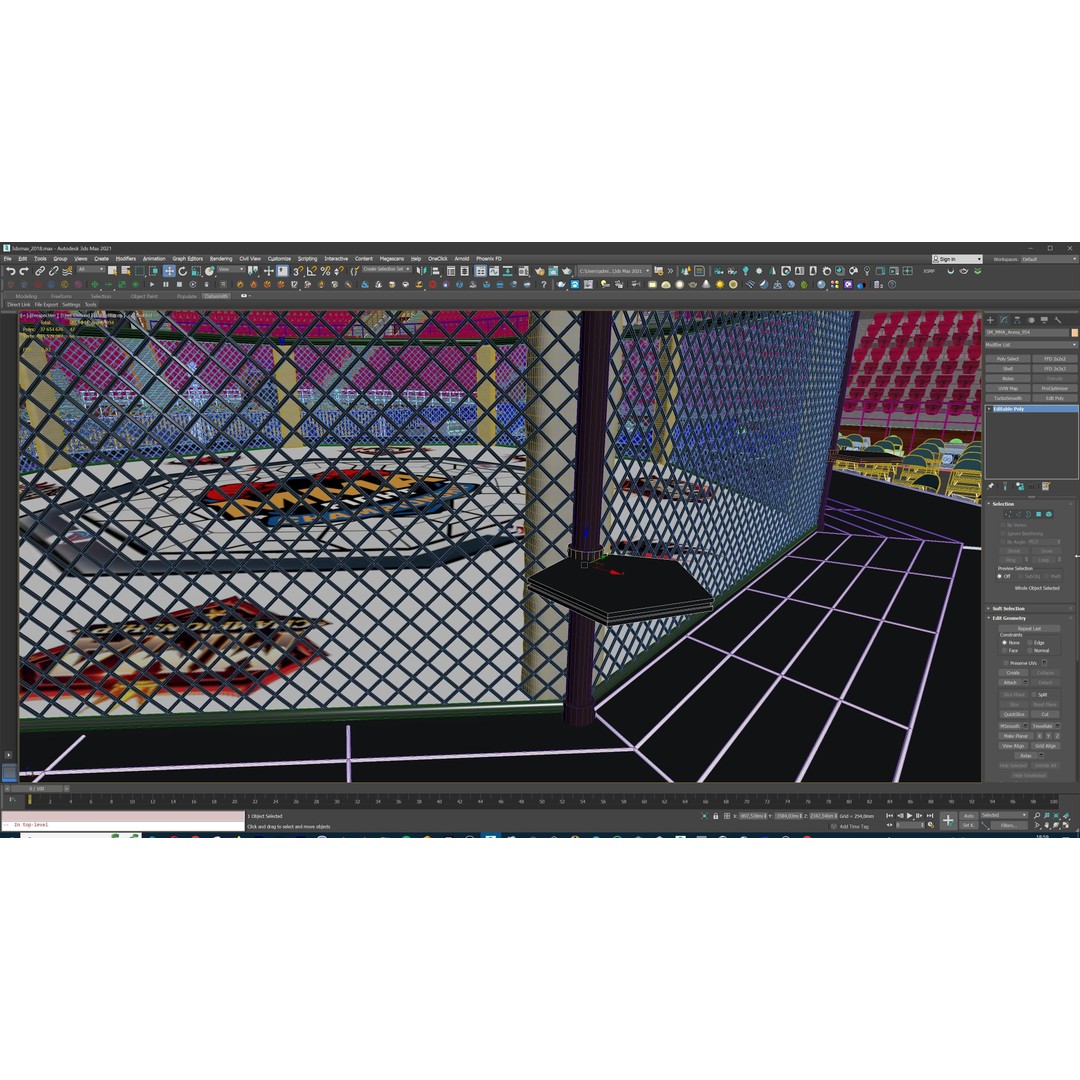Open the selection filter All dropdown
This screenshot has width=1080, height=1080.
tap(91, 269)
